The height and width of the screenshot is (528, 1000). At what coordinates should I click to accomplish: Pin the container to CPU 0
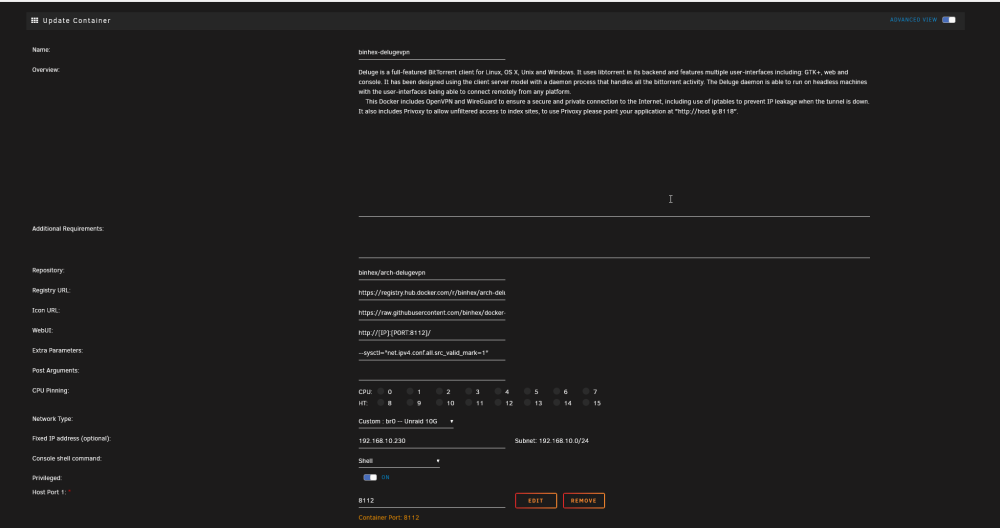point(381,392)
